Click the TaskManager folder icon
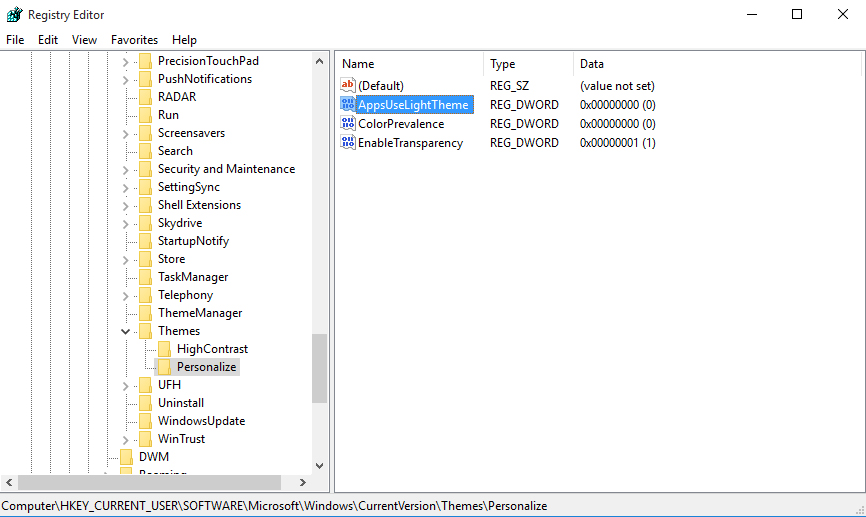This screenshot has height=517, width=866. [x=145, y=277]
